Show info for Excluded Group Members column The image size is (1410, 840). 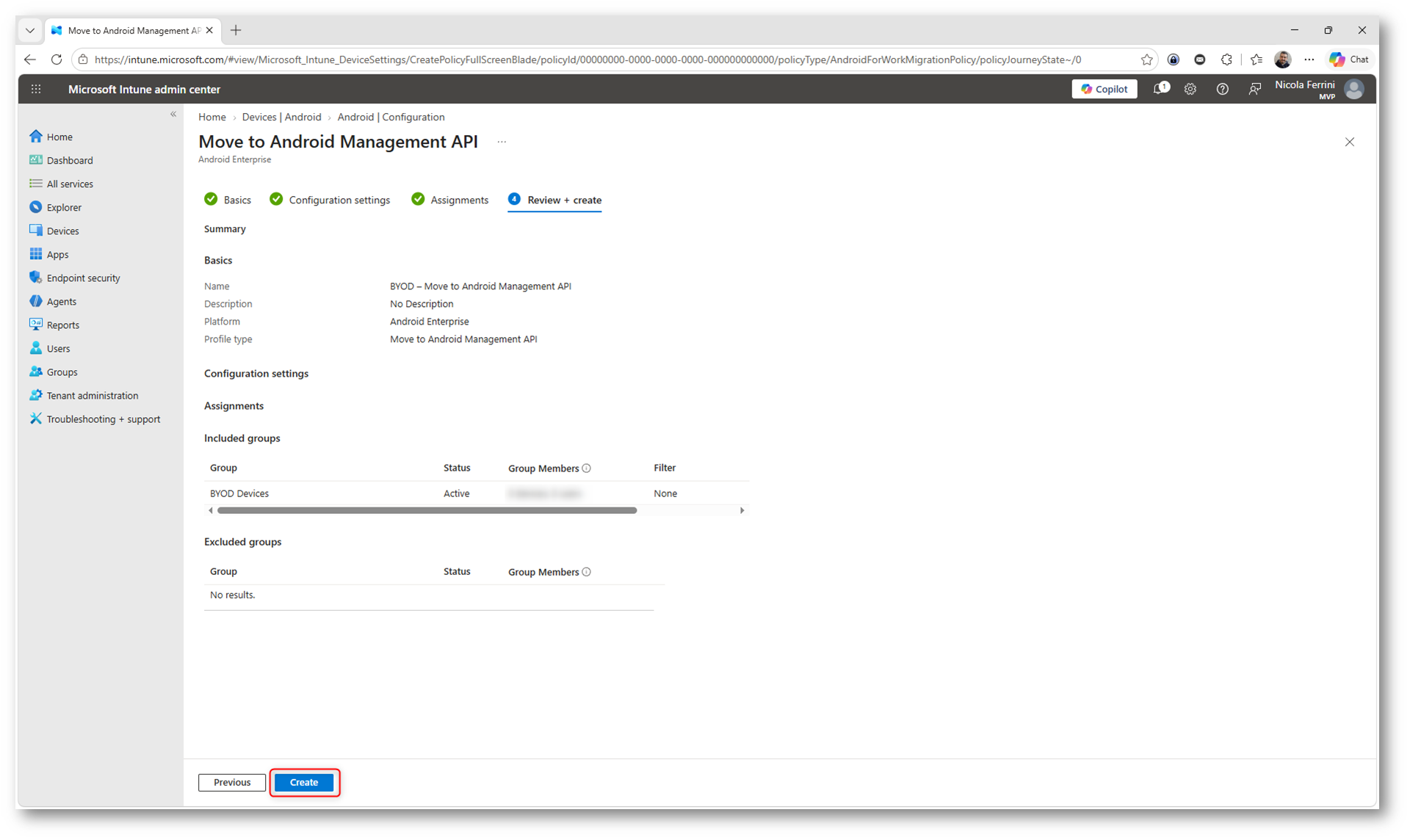click(x=586, y=572)
